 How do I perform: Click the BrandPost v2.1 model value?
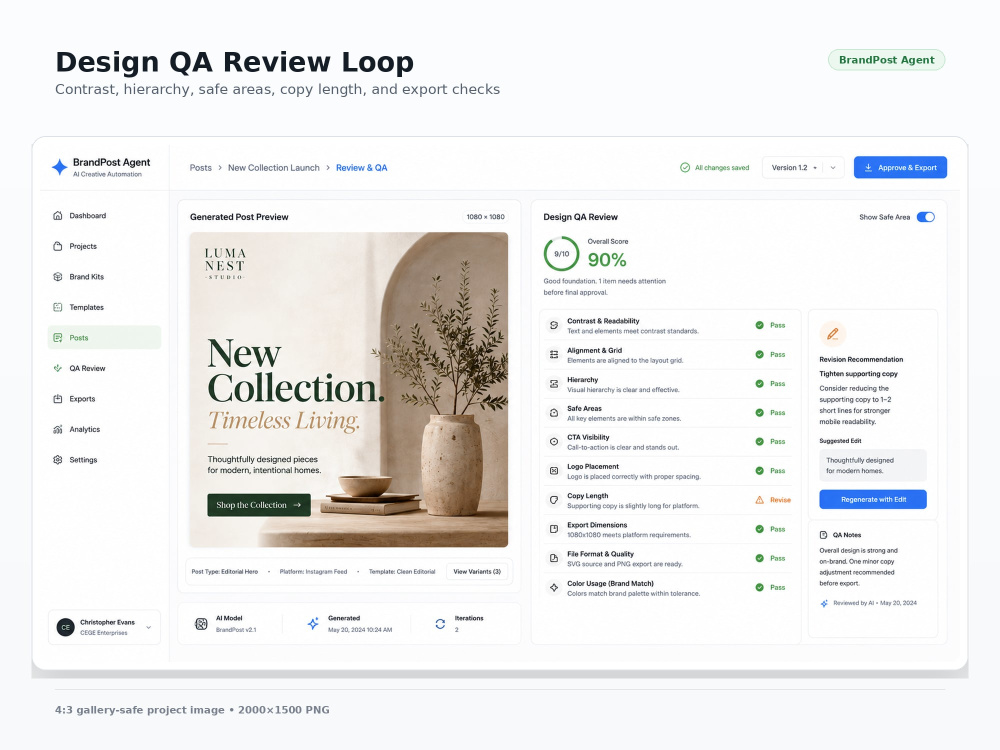[x=236, y=630]
